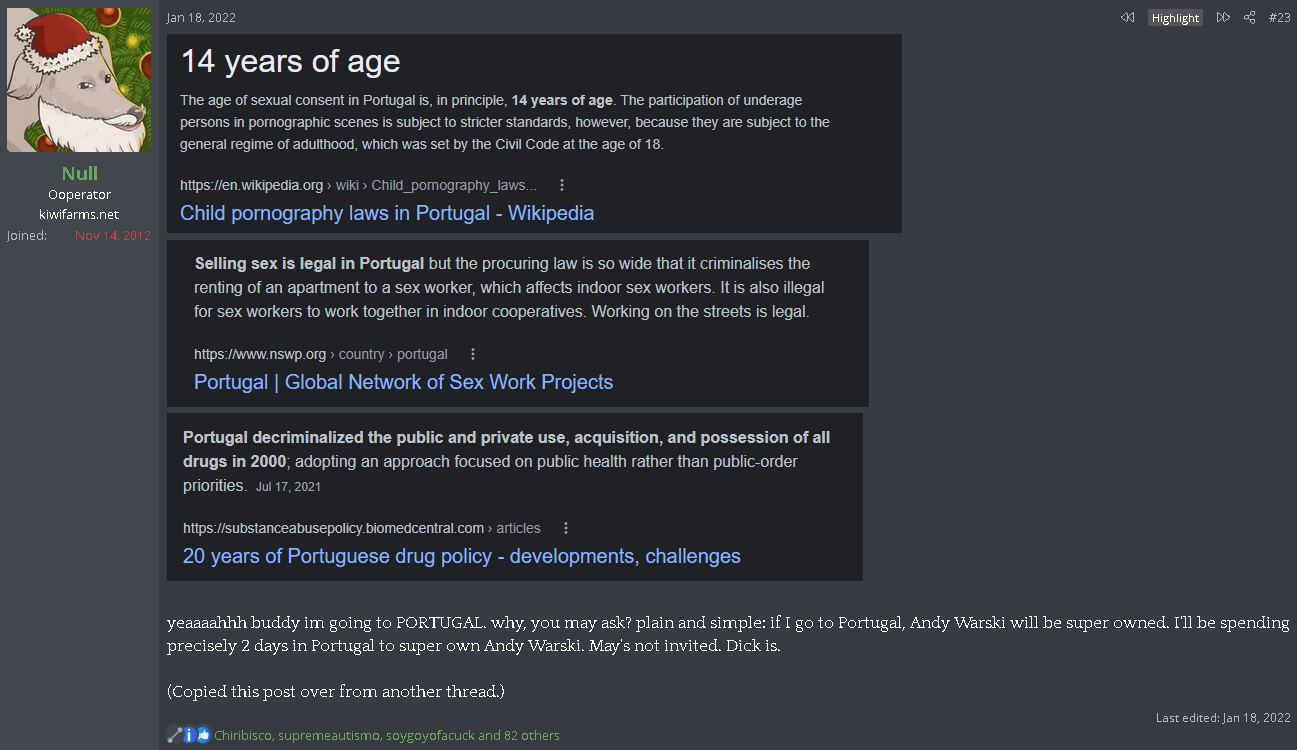Click the share post icon
Image resolution: width=1297 pixels, height=750 pixels.
pos(1249,18)
